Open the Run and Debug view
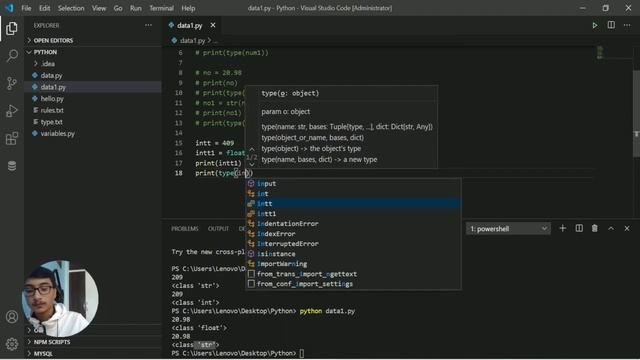Image resolution: width=640 pixels, height=360 pixels. click(x=12, y=111)
